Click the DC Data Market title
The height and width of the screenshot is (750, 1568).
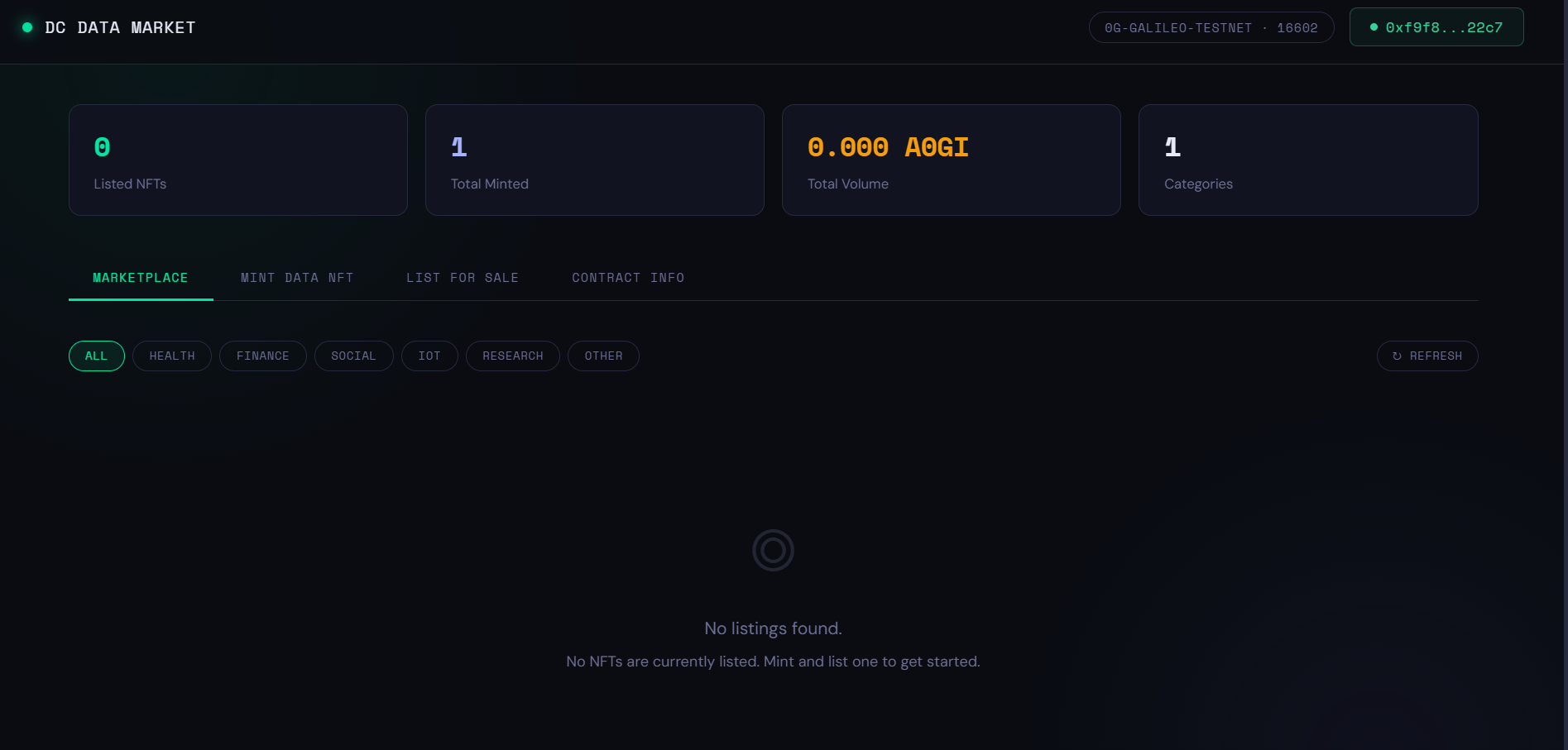[x=120, y=27]
